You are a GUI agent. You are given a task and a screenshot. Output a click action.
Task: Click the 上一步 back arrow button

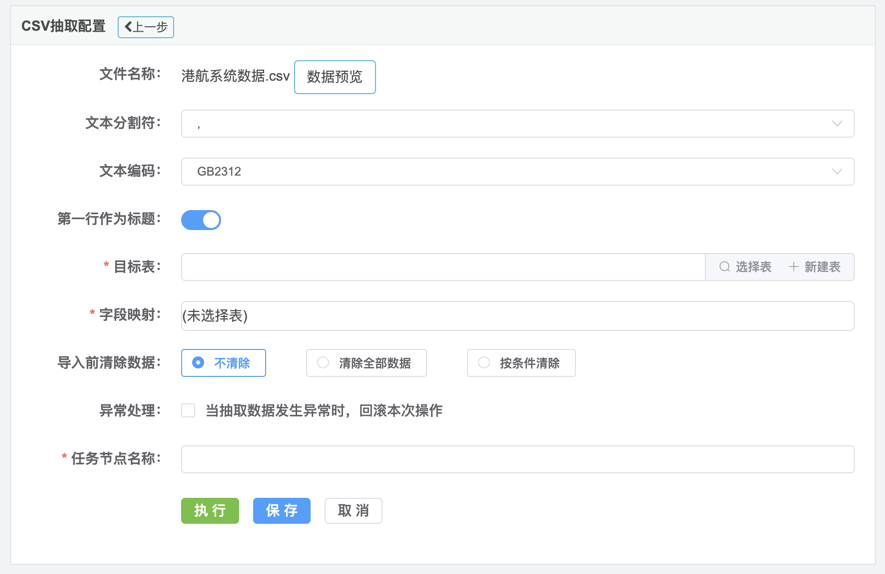[146, 27]
